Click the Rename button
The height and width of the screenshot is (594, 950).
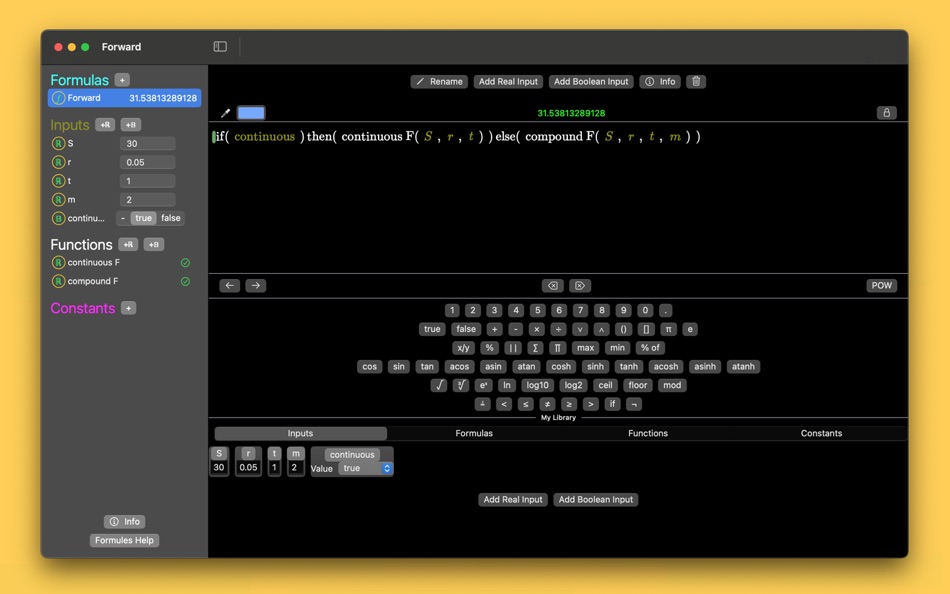pyautogui.click(x=439, y=81)
